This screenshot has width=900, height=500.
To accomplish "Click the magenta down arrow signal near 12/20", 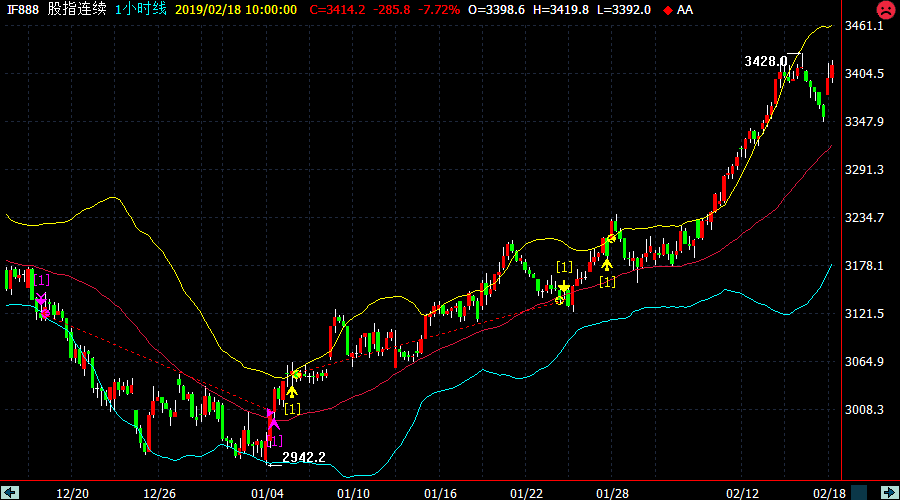I will coord(41,301).
